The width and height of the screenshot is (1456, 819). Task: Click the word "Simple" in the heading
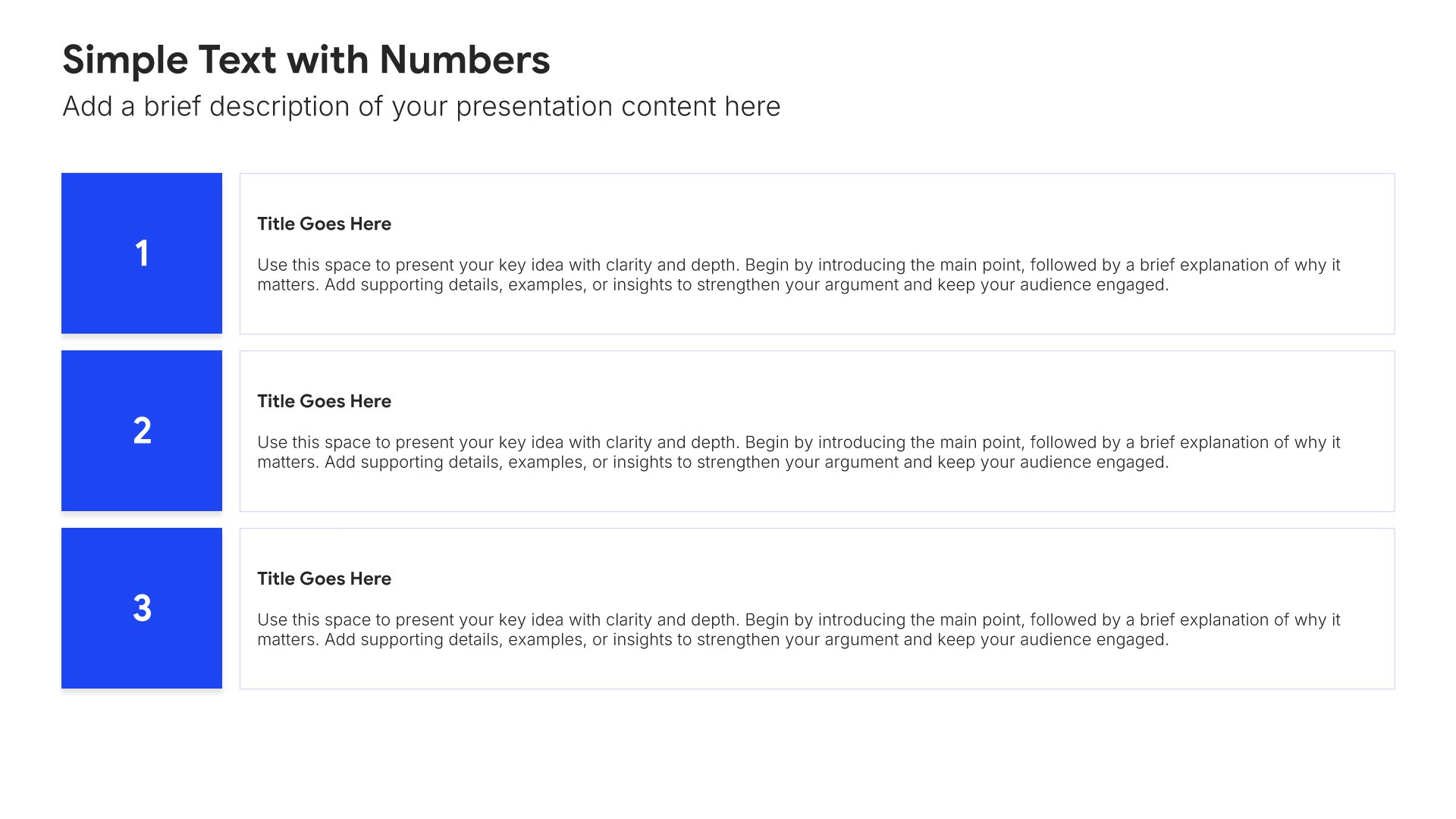[125, 61]
